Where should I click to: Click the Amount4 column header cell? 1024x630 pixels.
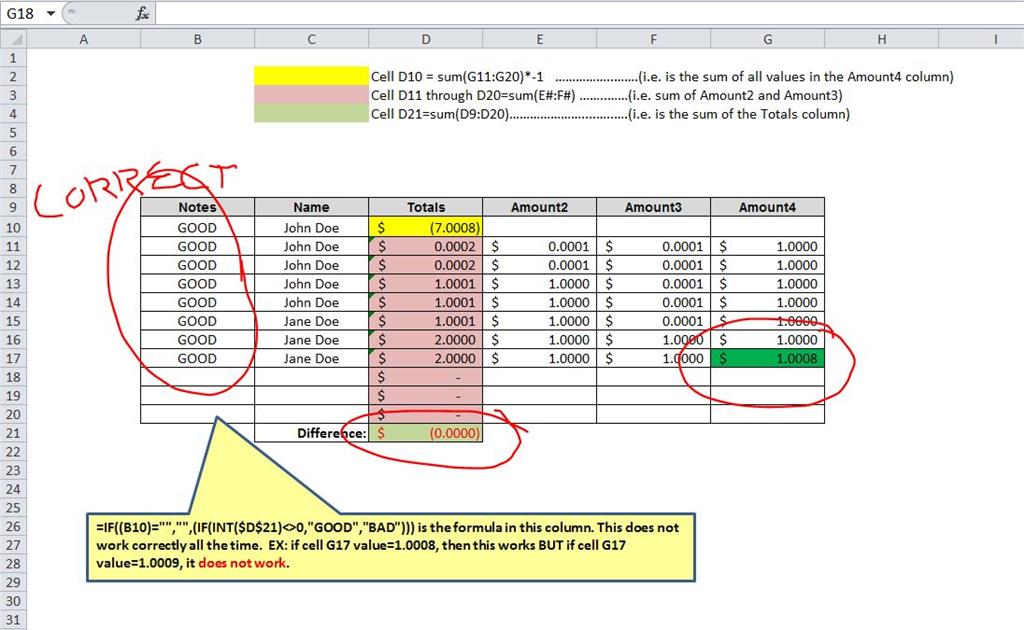point(767,207)
